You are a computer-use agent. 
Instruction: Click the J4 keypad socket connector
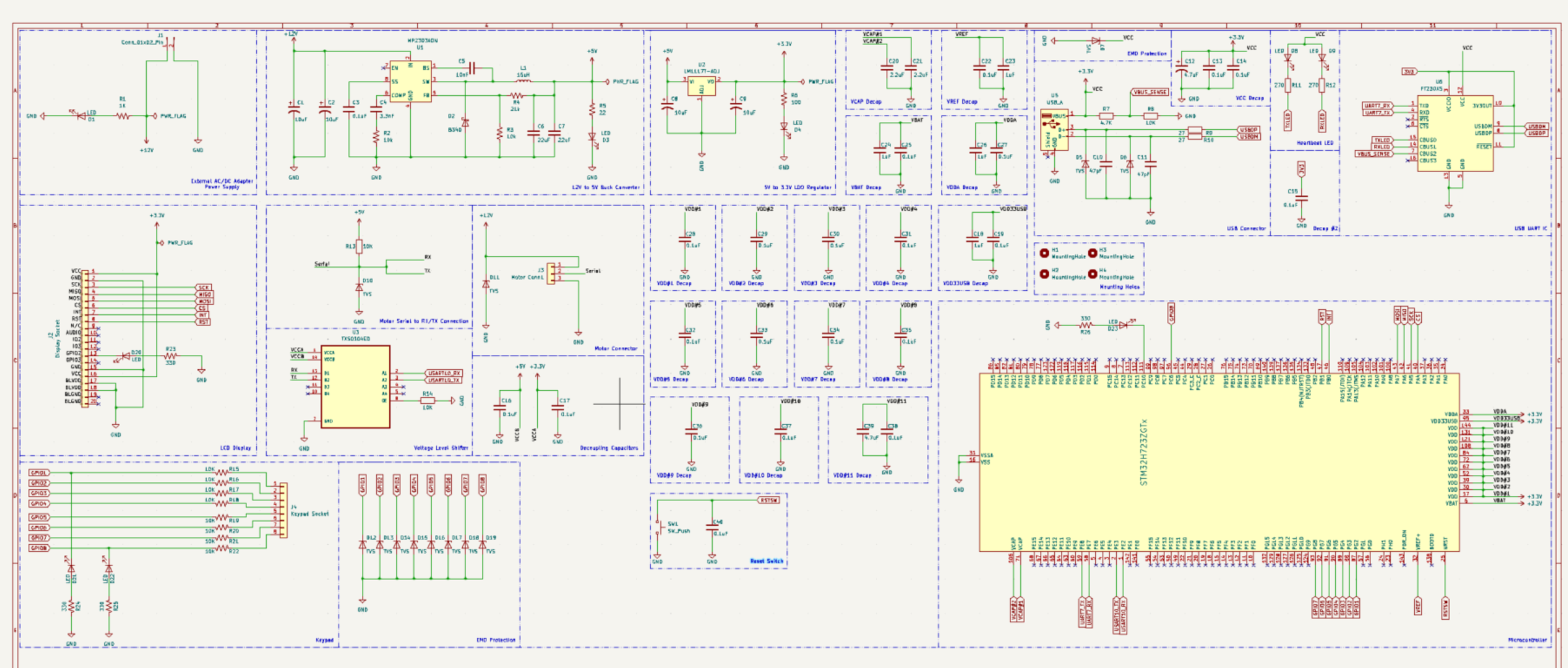(x=283, y=510)
